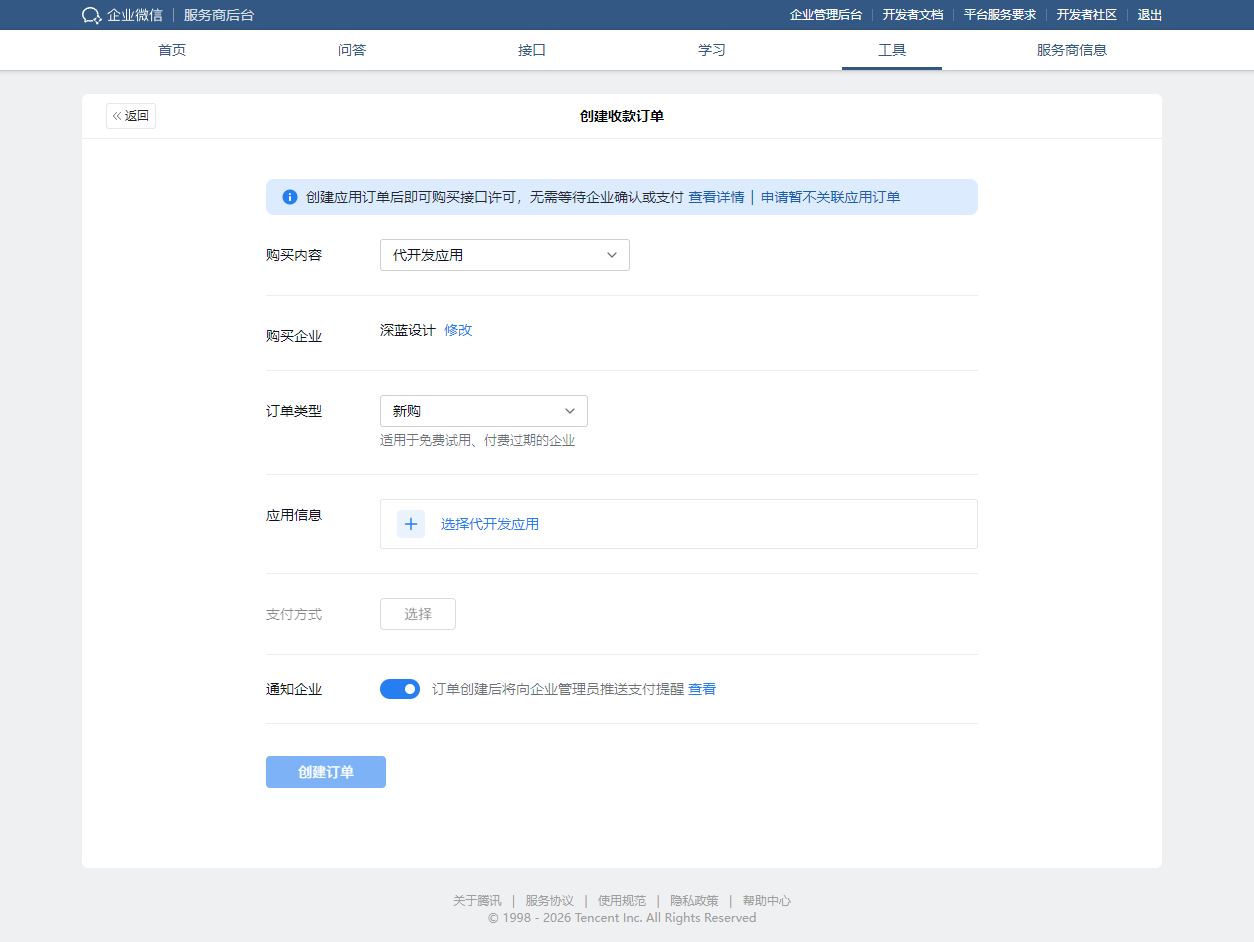Click the 选择 payment method button
This screenshot has width=1254, height=942.
point(418,614)
